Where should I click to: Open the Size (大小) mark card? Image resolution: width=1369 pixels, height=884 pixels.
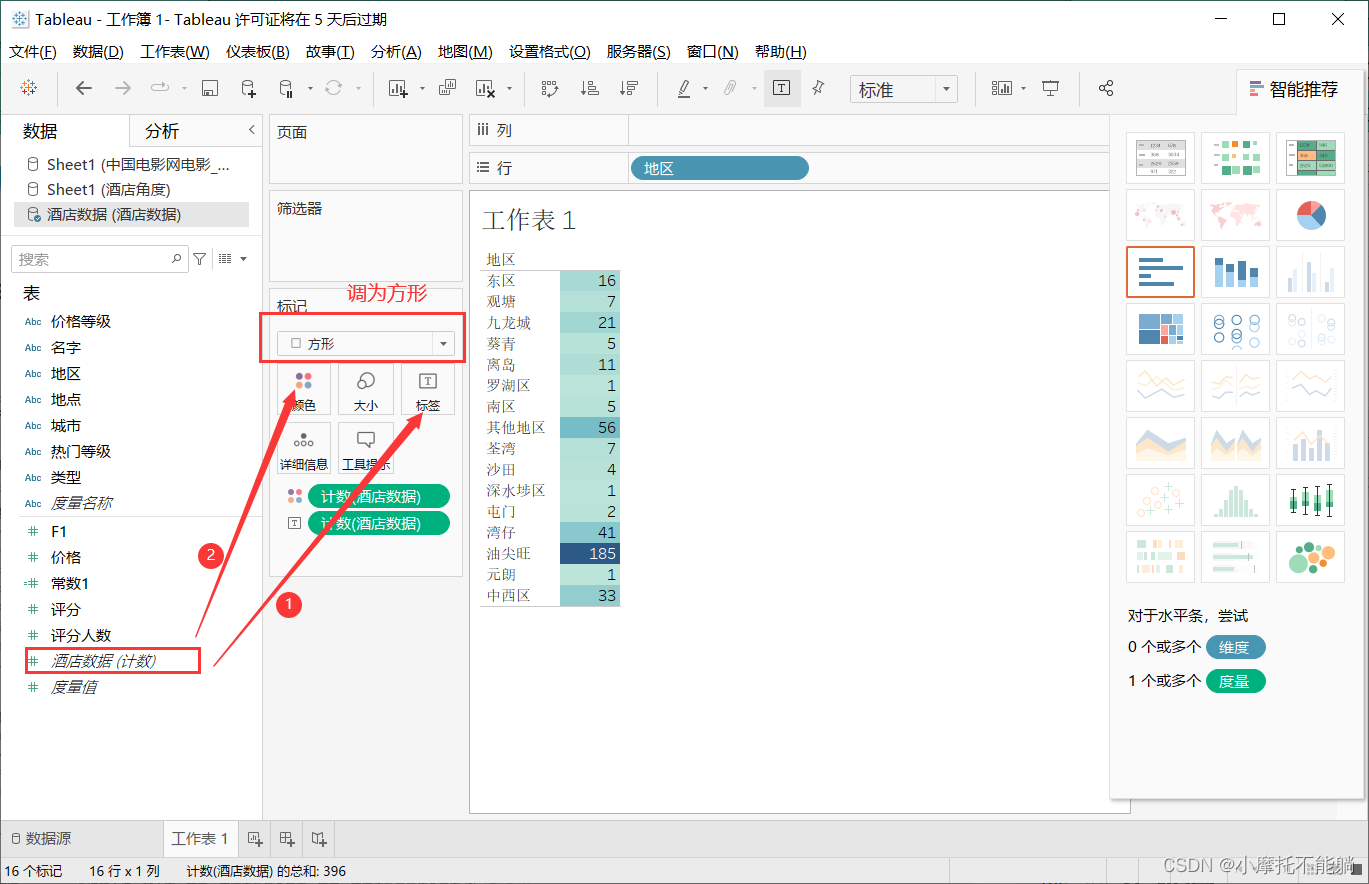(x=366, y=390)
